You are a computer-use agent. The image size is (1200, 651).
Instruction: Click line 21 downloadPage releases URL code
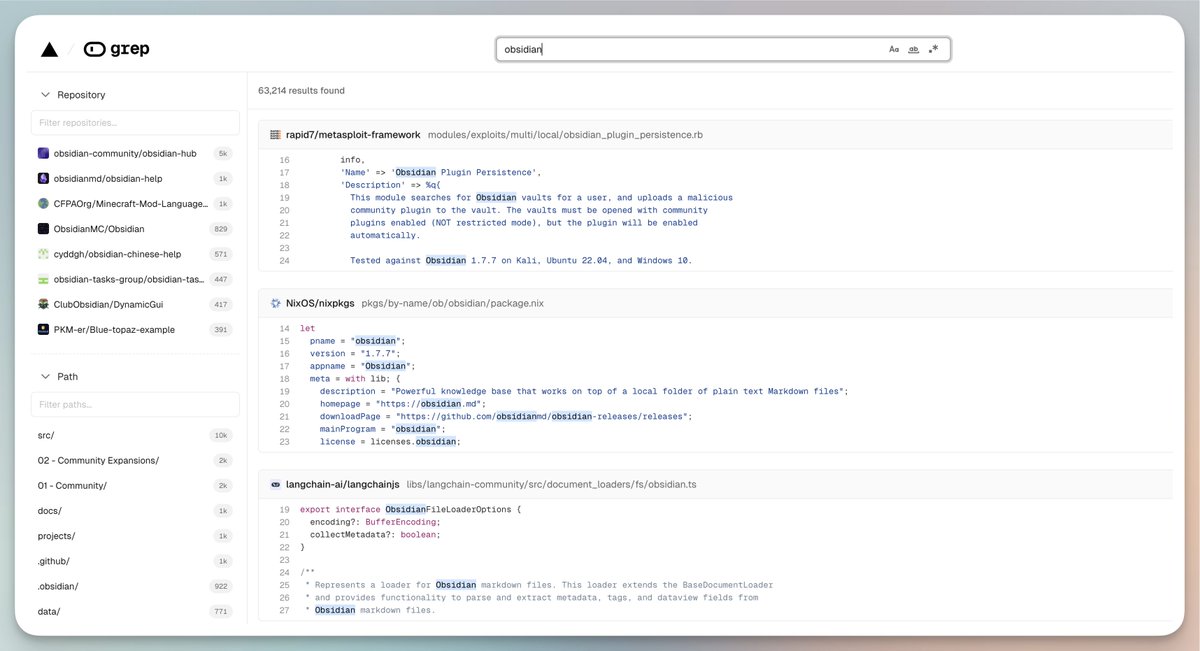pyautogui.click(x=506, y=416)
